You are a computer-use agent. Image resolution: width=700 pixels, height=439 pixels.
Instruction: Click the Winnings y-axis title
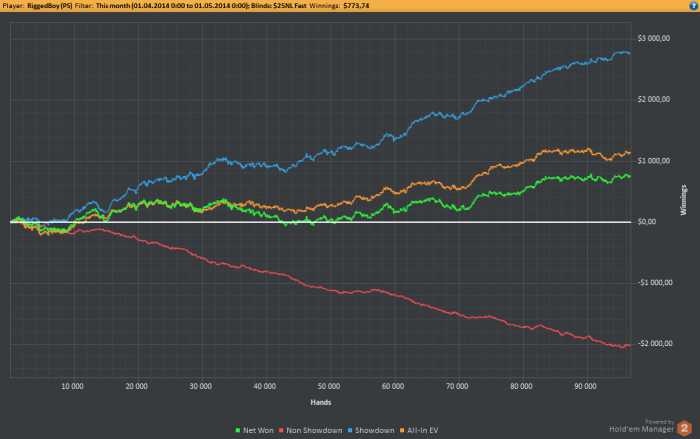[683, 200]
